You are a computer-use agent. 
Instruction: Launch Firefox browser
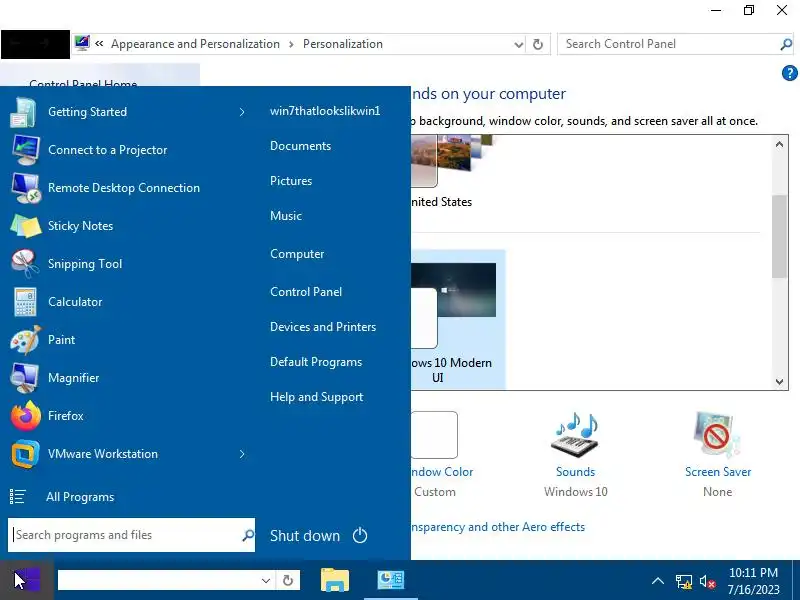(128, 416)
